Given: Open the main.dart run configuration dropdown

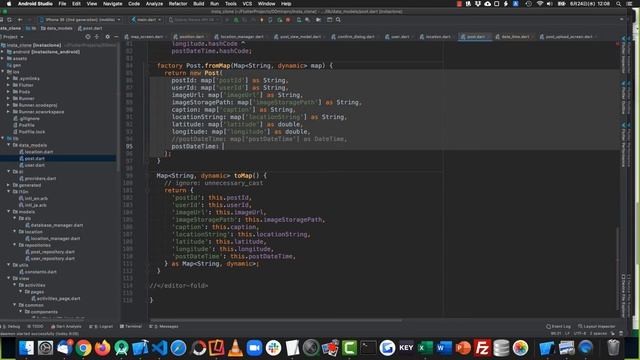Looking at the screenshot, I should pos(147,20).
